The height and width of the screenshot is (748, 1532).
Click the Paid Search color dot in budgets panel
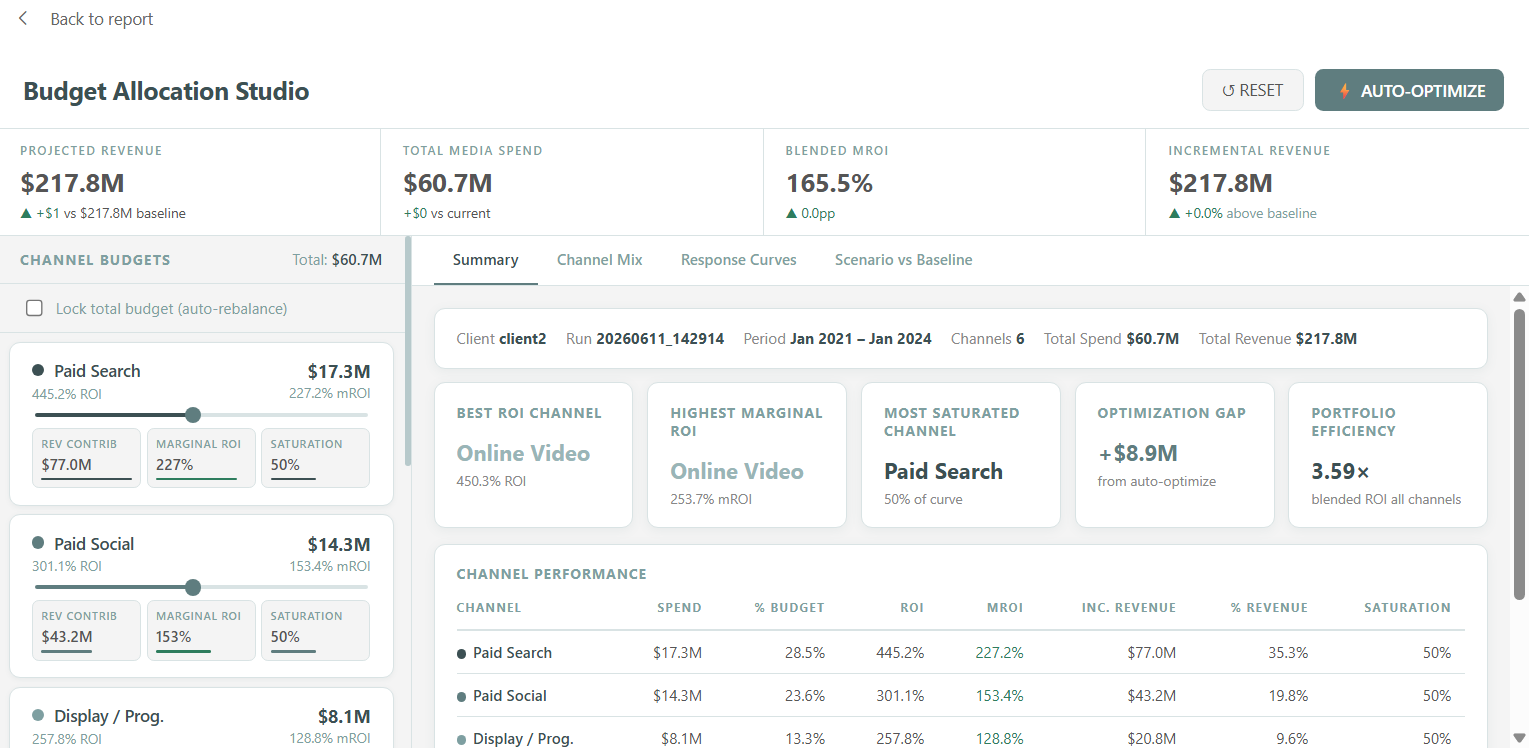[38, 371]
